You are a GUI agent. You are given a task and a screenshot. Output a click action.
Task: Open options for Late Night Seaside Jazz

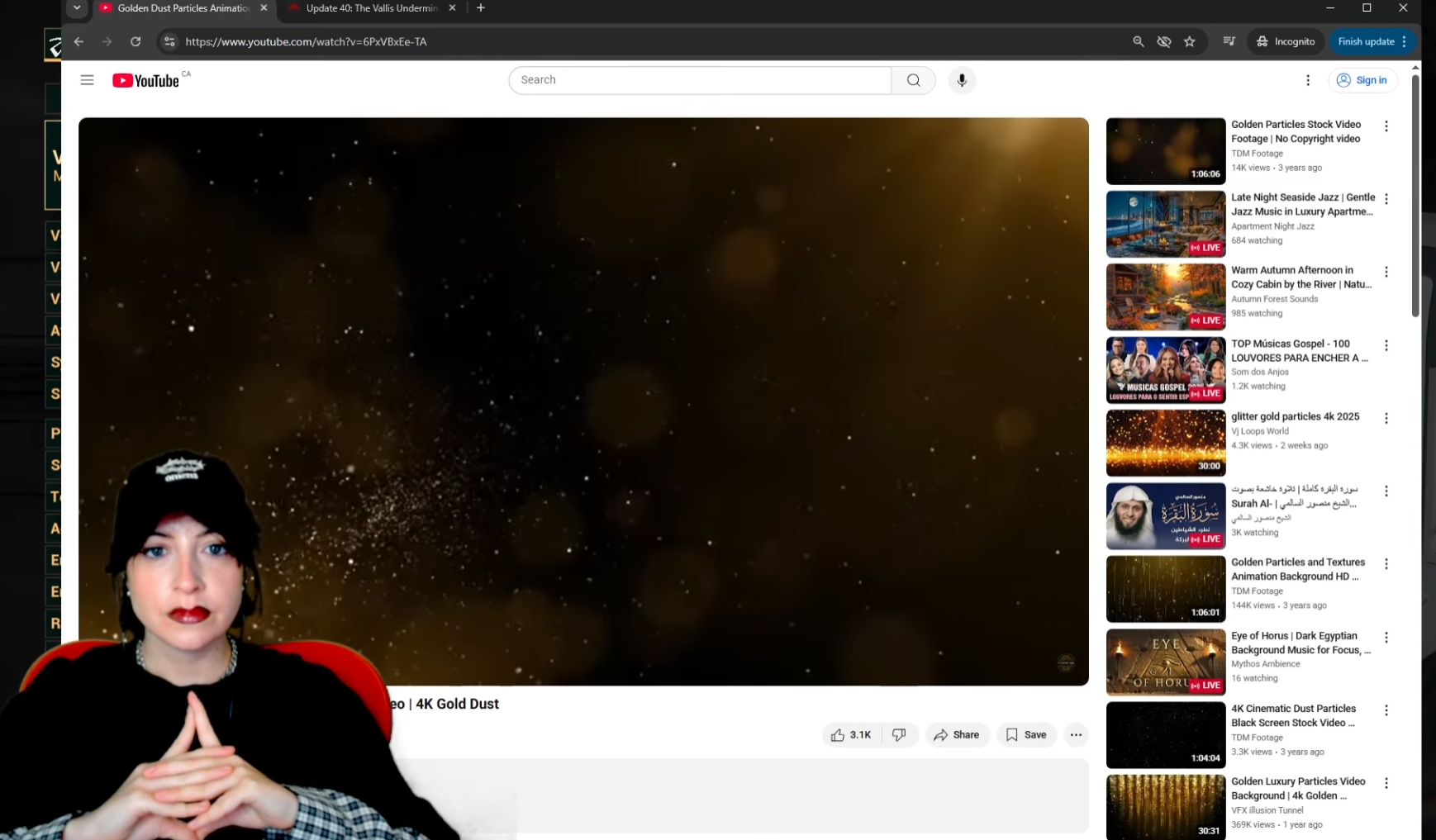pos(1386,199)
